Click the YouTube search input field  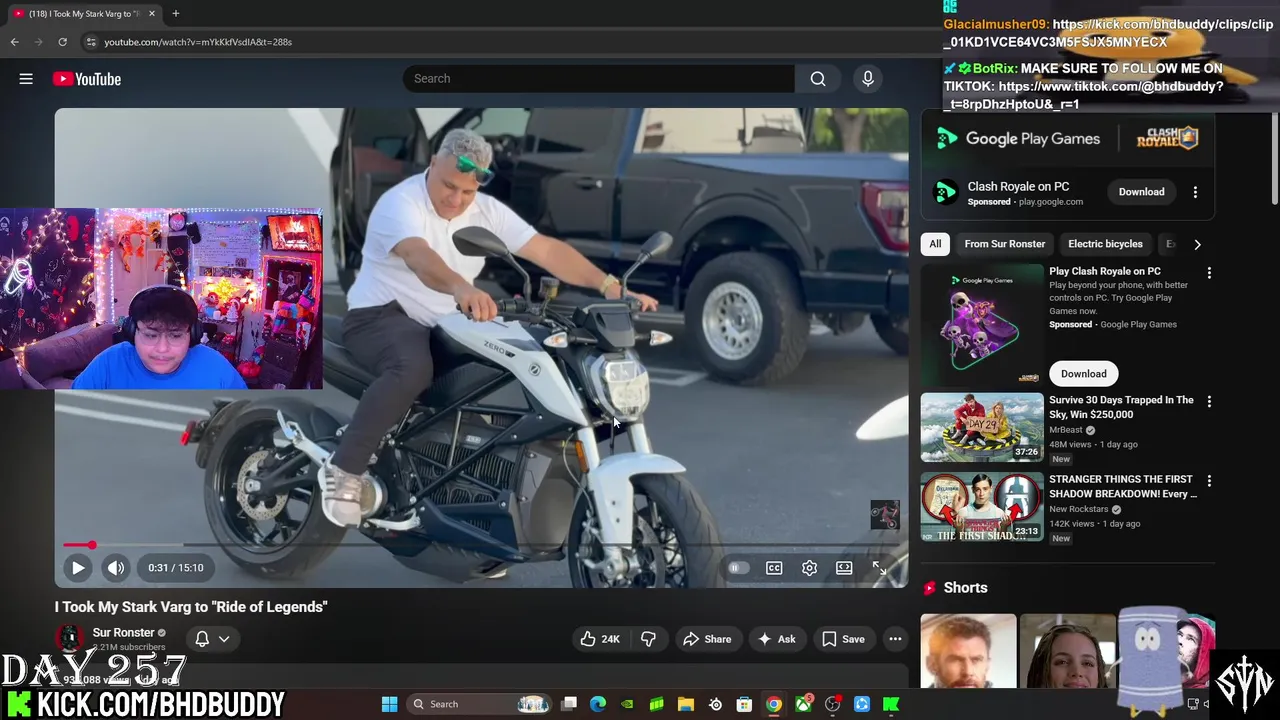tap(600, 79)
